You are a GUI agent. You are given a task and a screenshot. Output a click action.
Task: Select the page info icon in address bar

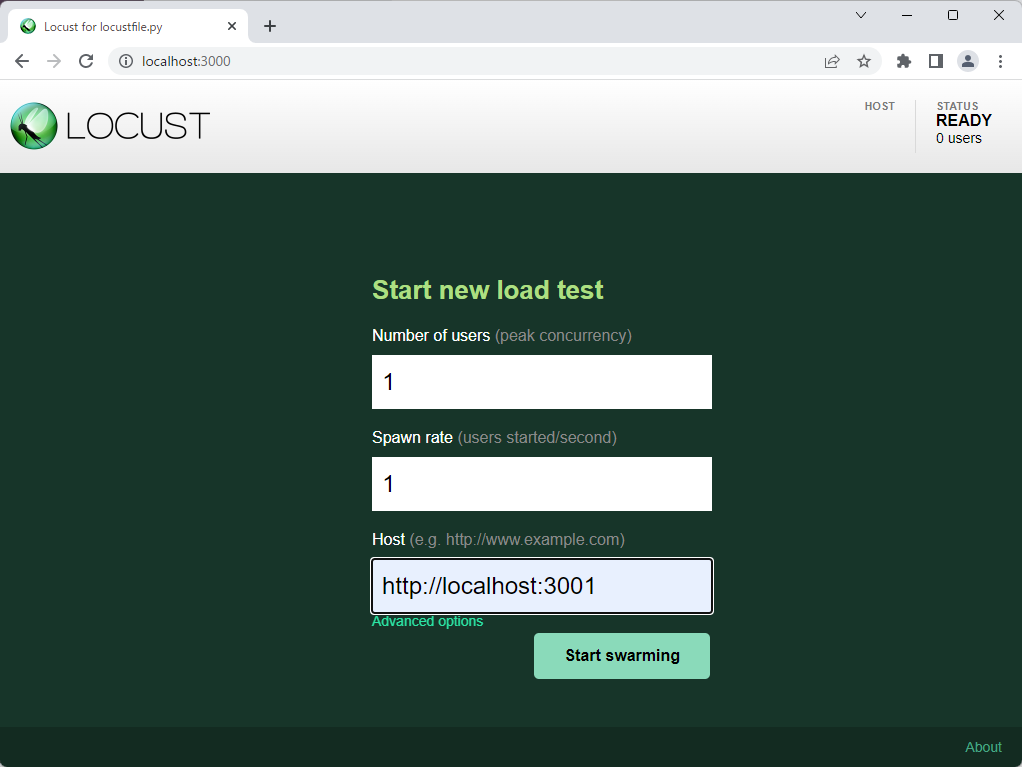[x=126, y=61]
